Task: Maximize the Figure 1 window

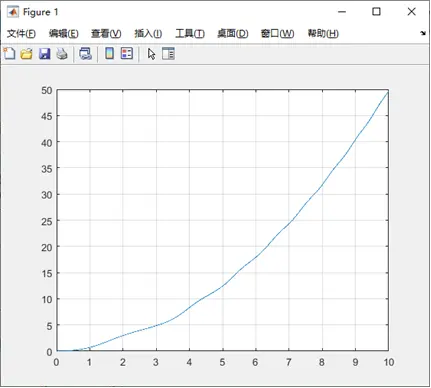Action: [376, 12]
